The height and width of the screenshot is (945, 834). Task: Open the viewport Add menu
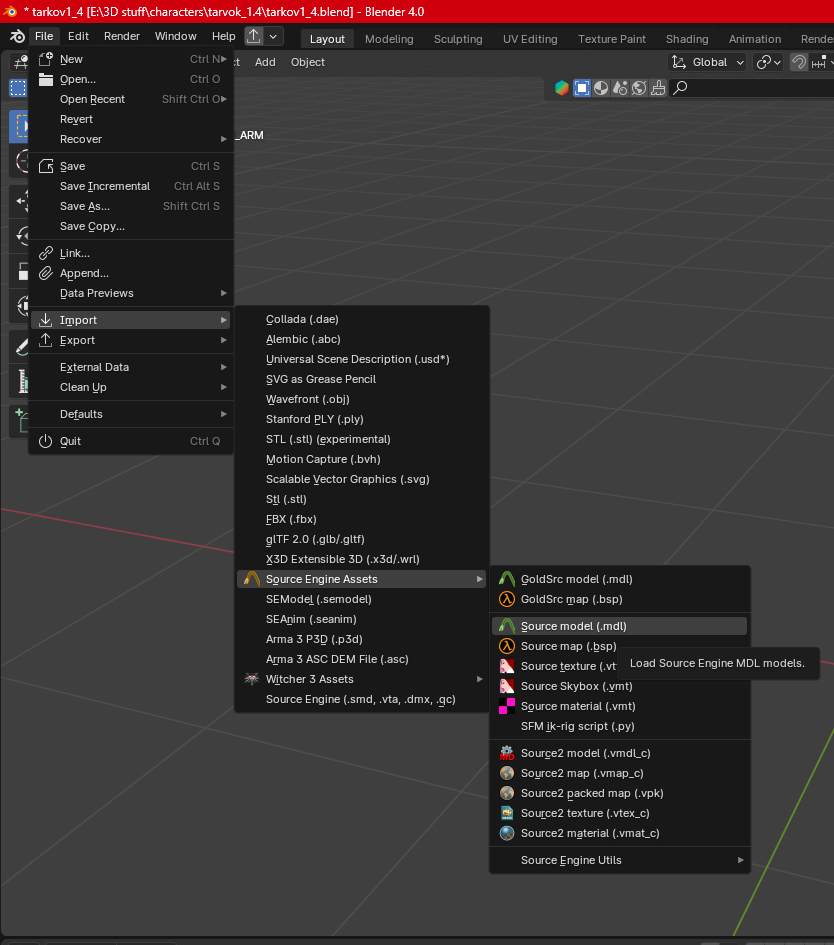265,62
